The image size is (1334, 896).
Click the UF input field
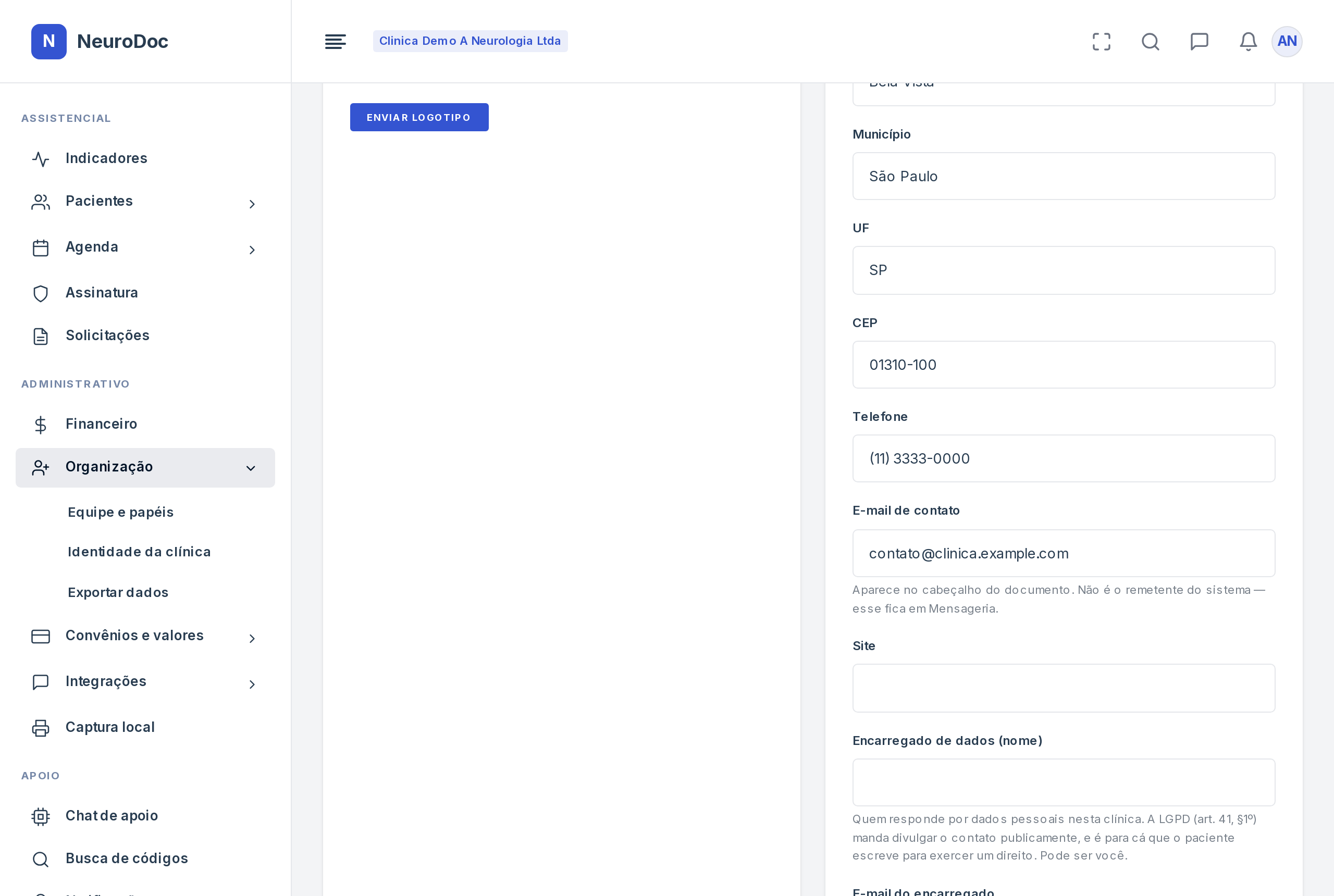[x=1063, y=270]
